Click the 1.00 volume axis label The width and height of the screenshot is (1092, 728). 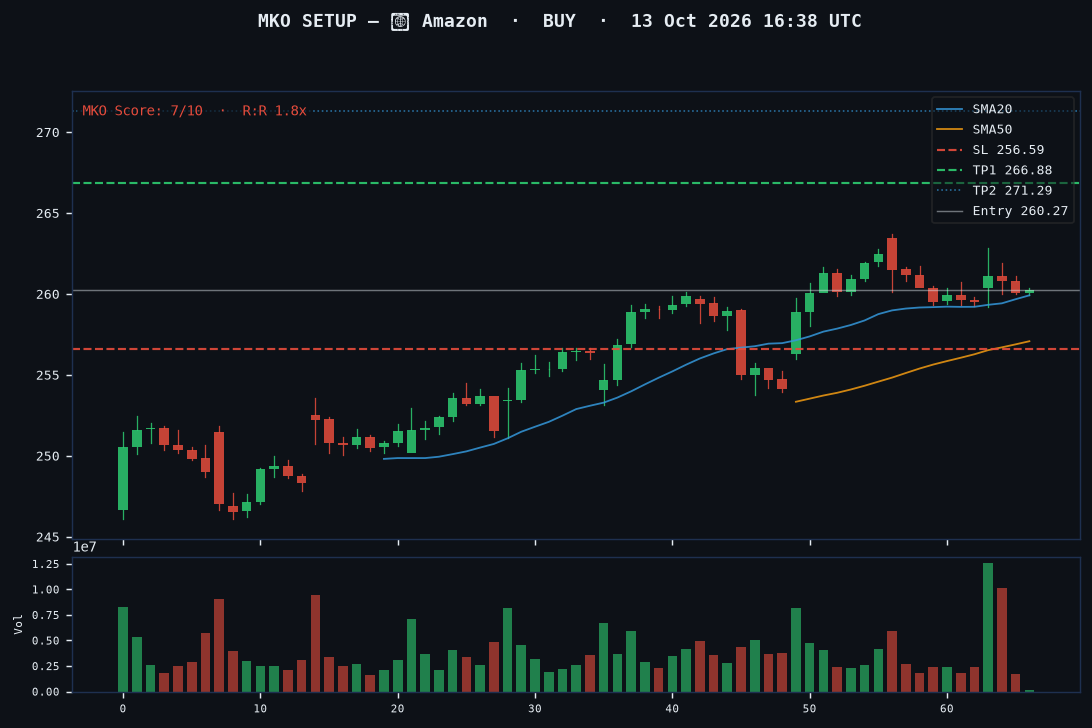46,590
